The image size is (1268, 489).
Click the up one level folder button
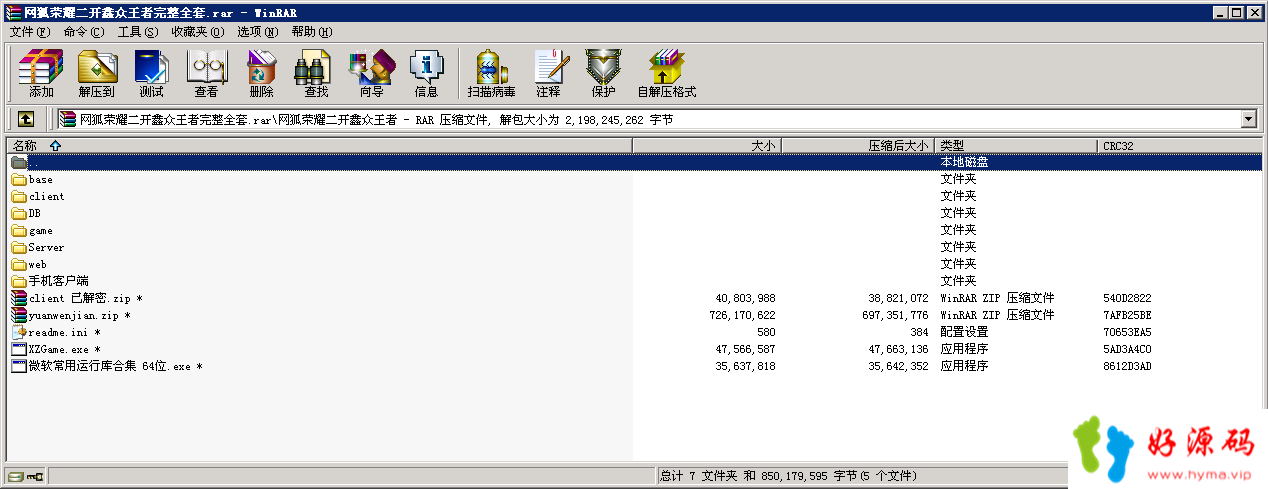coord(26,119)
